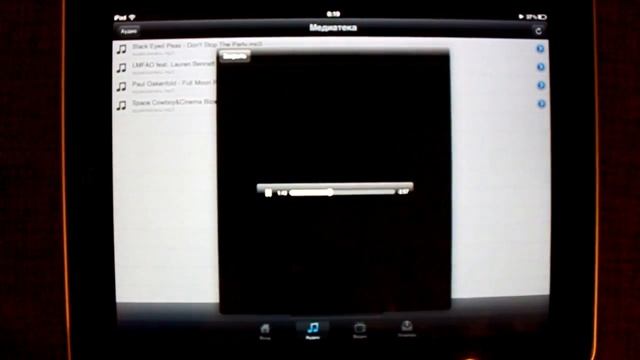Tap music note icon beside Black Eyed Peas
This screenshot has height=360, width=640.
pyautogui.click(x=121, y=49)
